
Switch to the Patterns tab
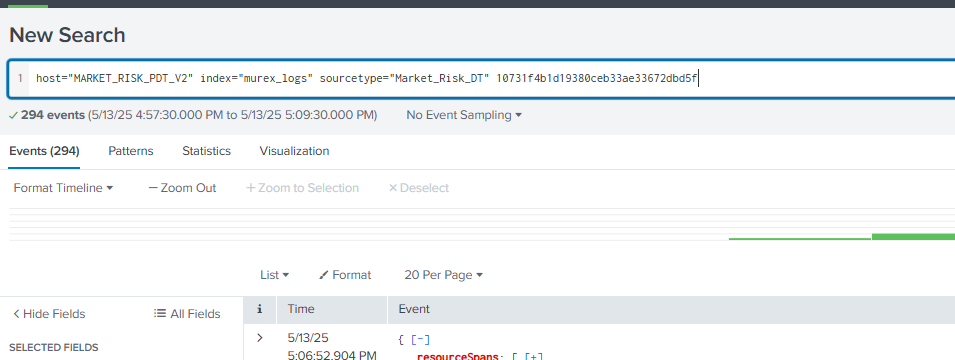click(x=131, y=151)
